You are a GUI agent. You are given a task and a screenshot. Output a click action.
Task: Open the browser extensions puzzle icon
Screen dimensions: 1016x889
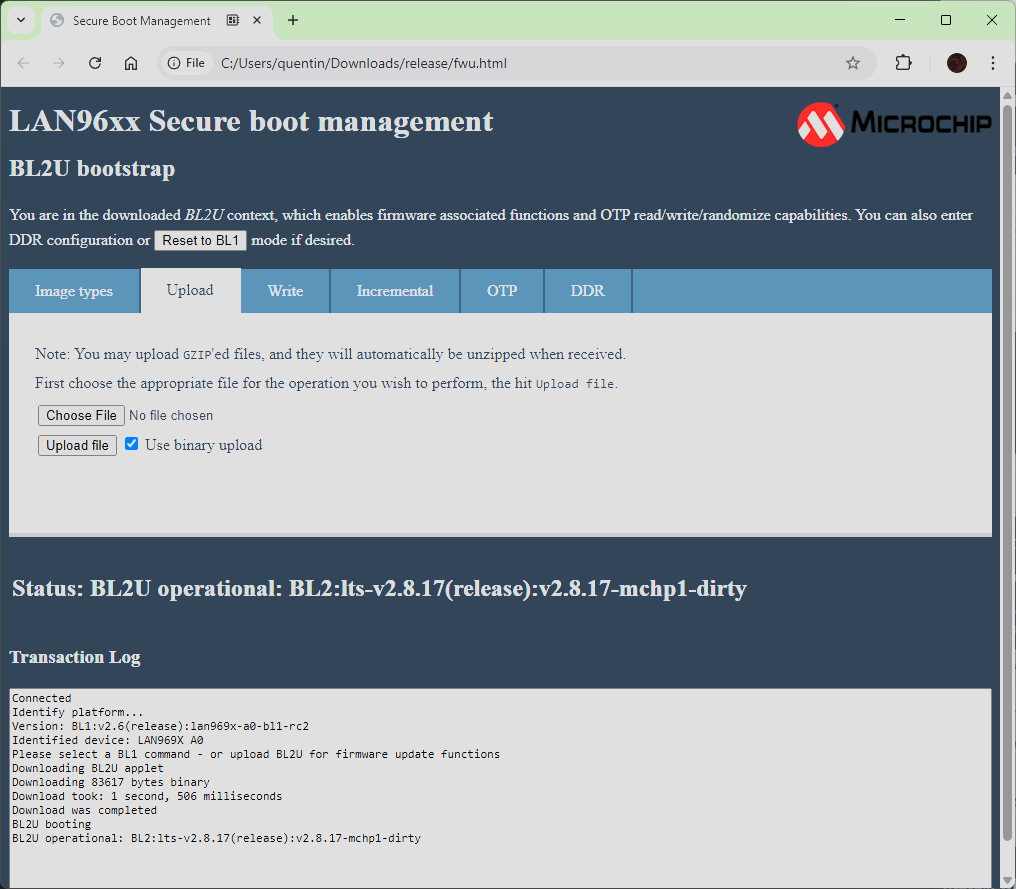[903, 63]
